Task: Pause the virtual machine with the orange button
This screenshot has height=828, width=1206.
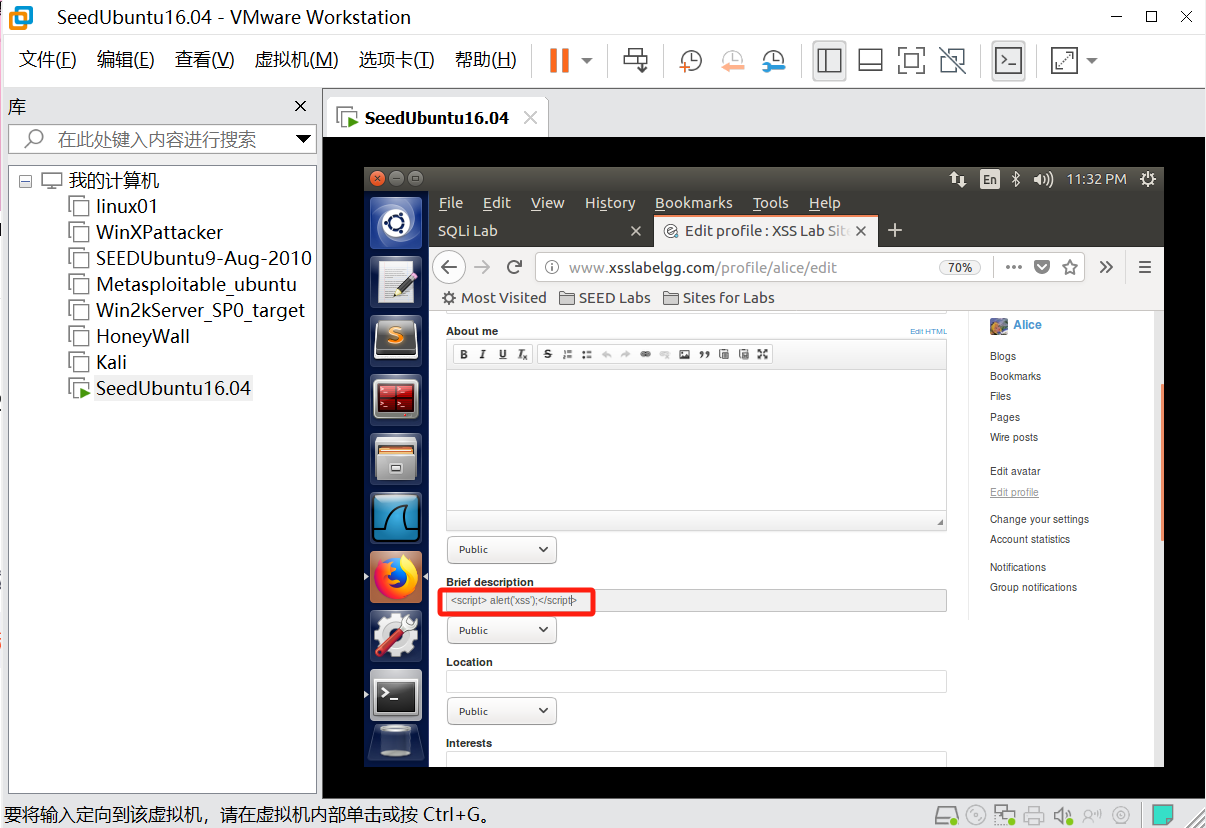Action: point(559,60)
